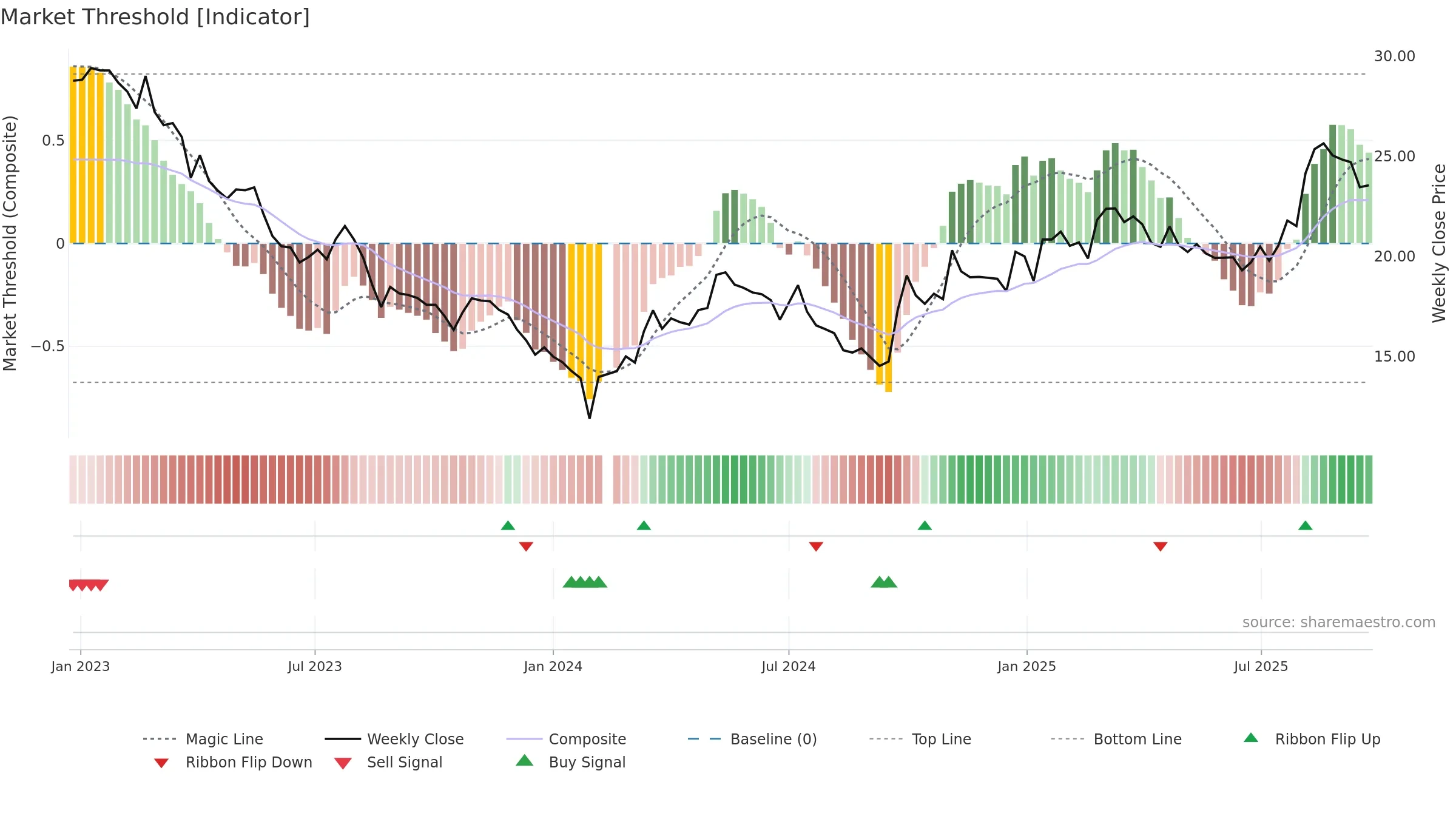Click the Ribbon Flip Down triangle icon in legend
1456x819 pixels.
161,763
